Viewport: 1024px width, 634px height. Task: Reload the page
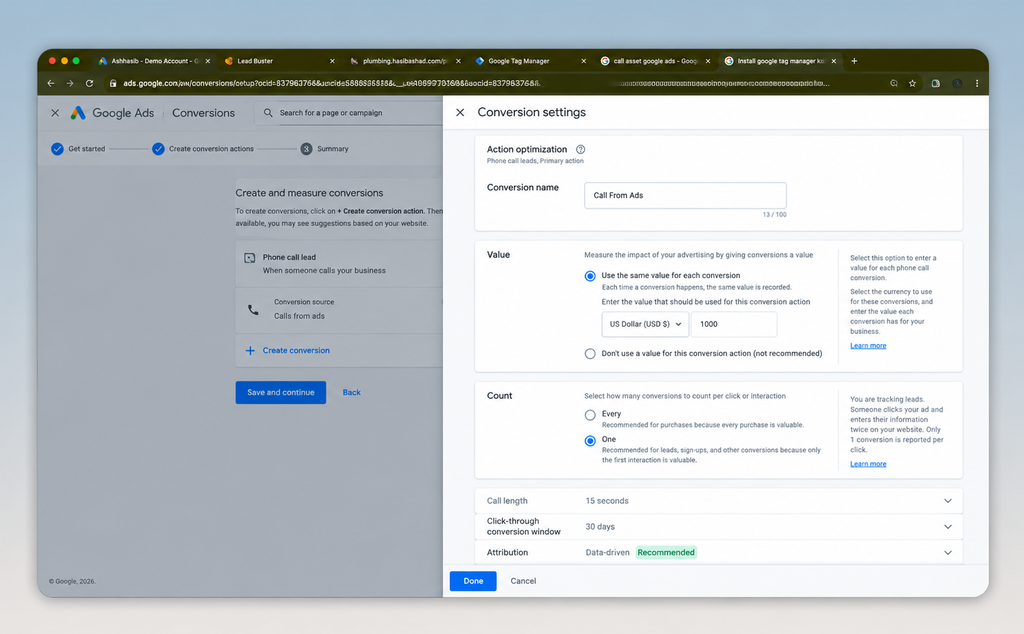89,83
